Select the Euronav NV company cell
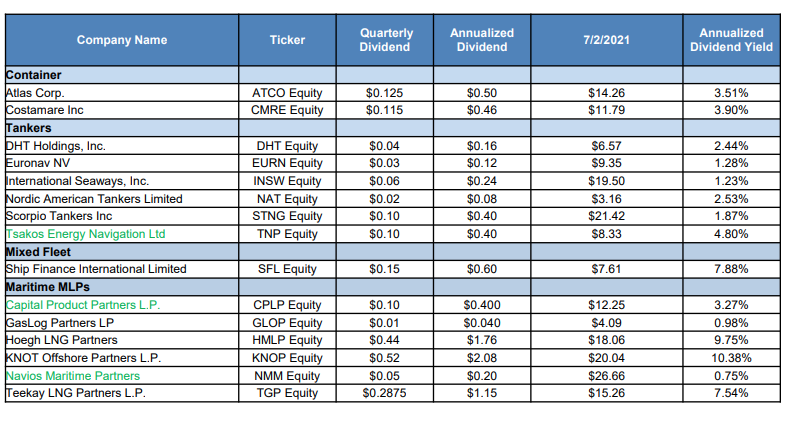The width and height of the screenshot is (798, 427). coord(37,163)
